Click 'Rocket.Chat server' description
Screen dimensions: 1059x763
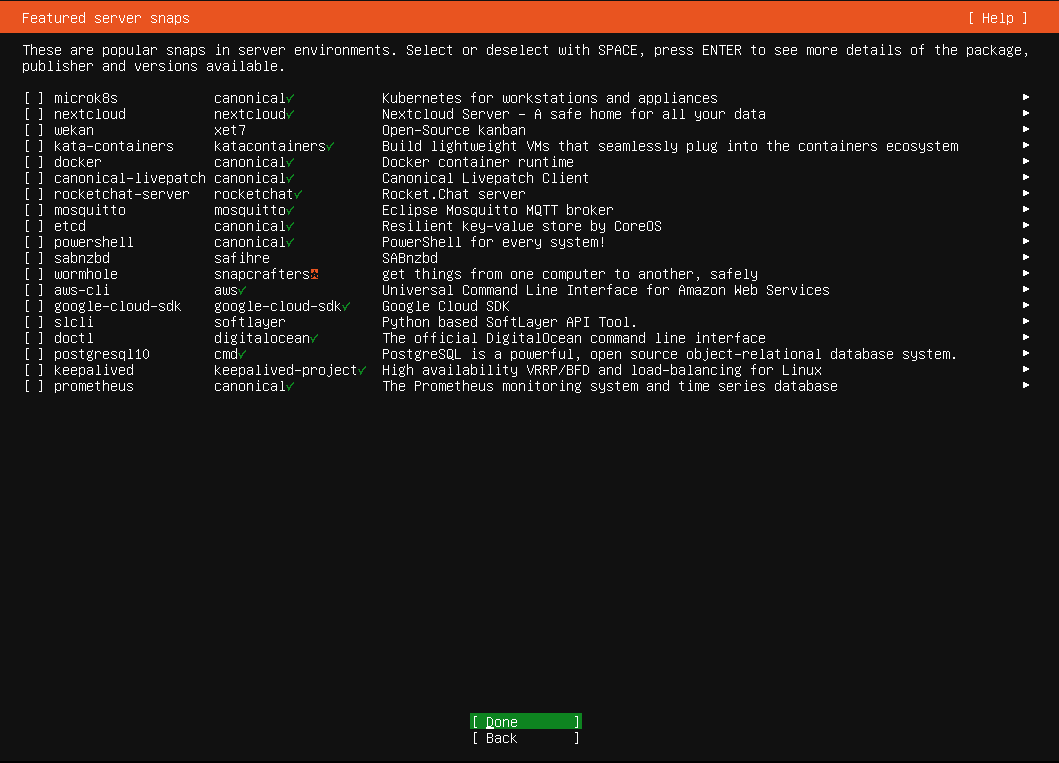tap(454, 194)
